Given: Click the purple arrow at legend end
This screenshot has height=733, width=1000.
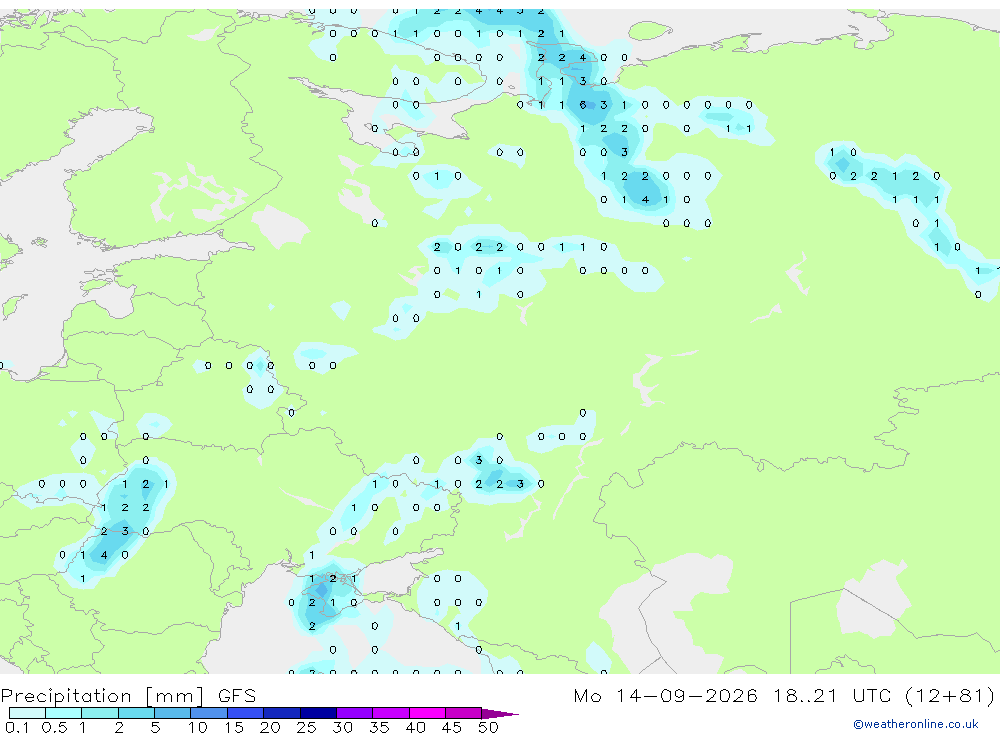Looking at the screenshot, I should point(500,713).
